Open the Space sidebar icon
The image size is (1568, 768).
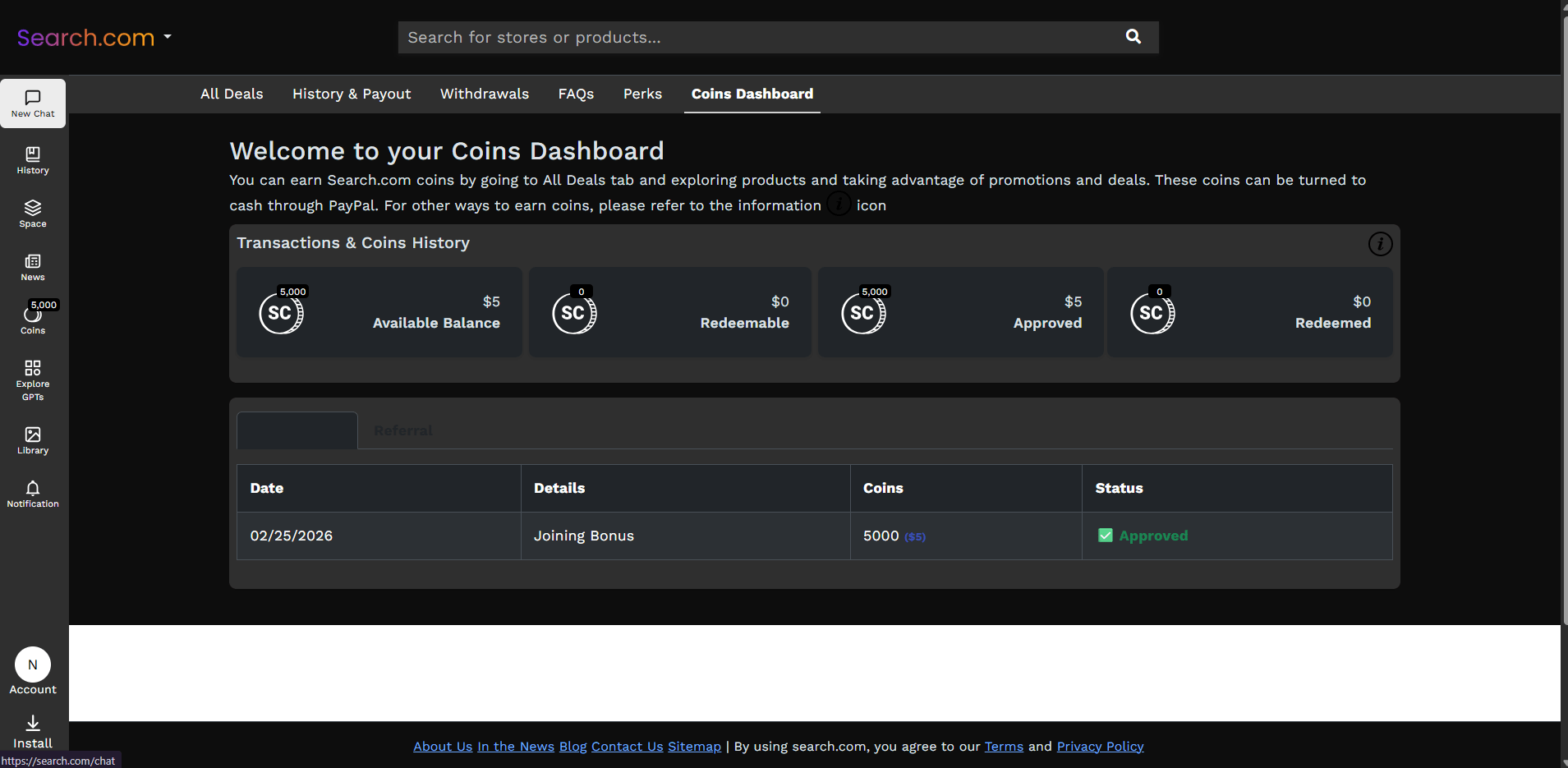coord(33,214)
